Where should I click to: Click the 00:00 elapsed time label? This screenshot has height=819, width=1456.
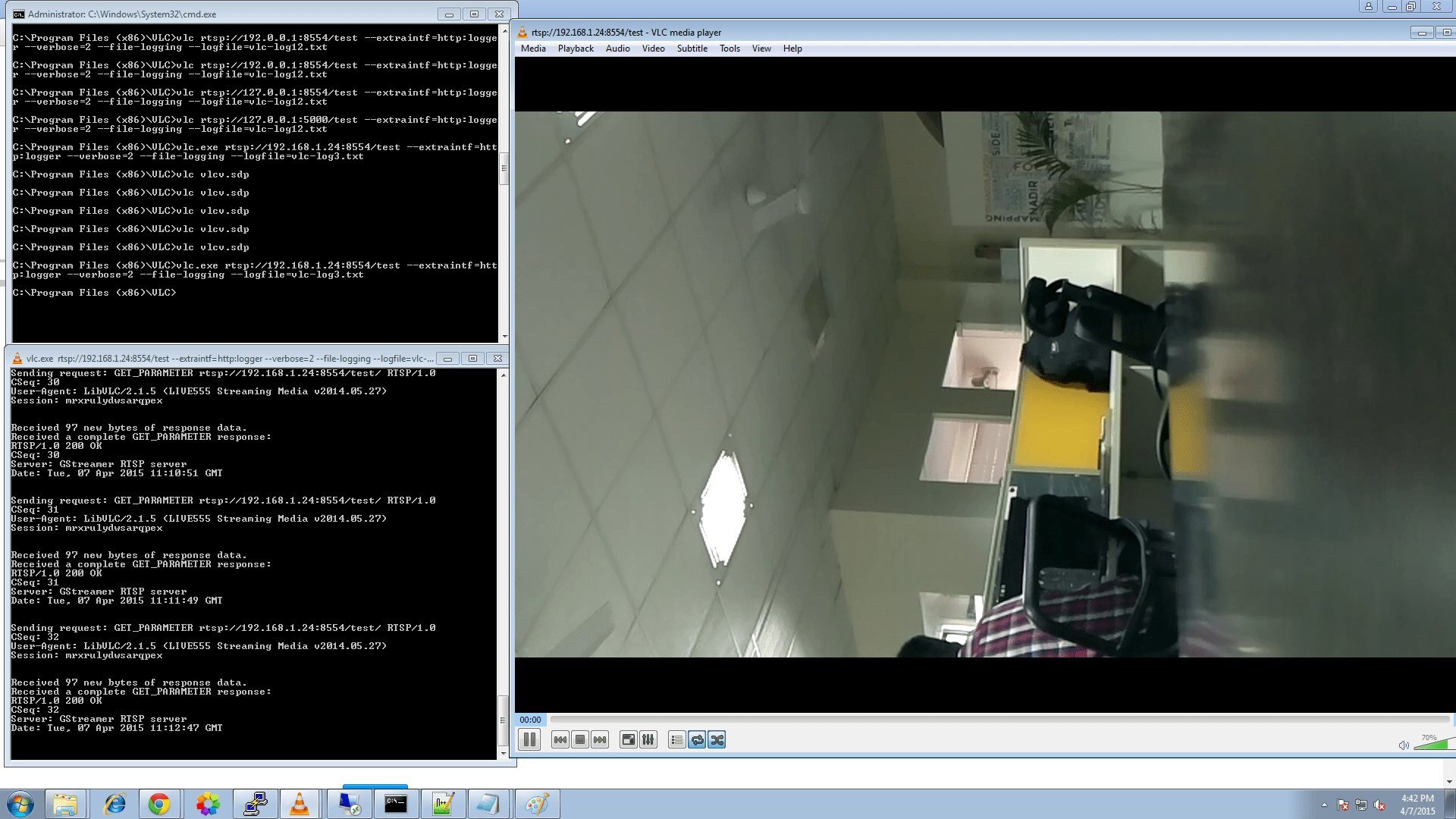tap(530, 720)
